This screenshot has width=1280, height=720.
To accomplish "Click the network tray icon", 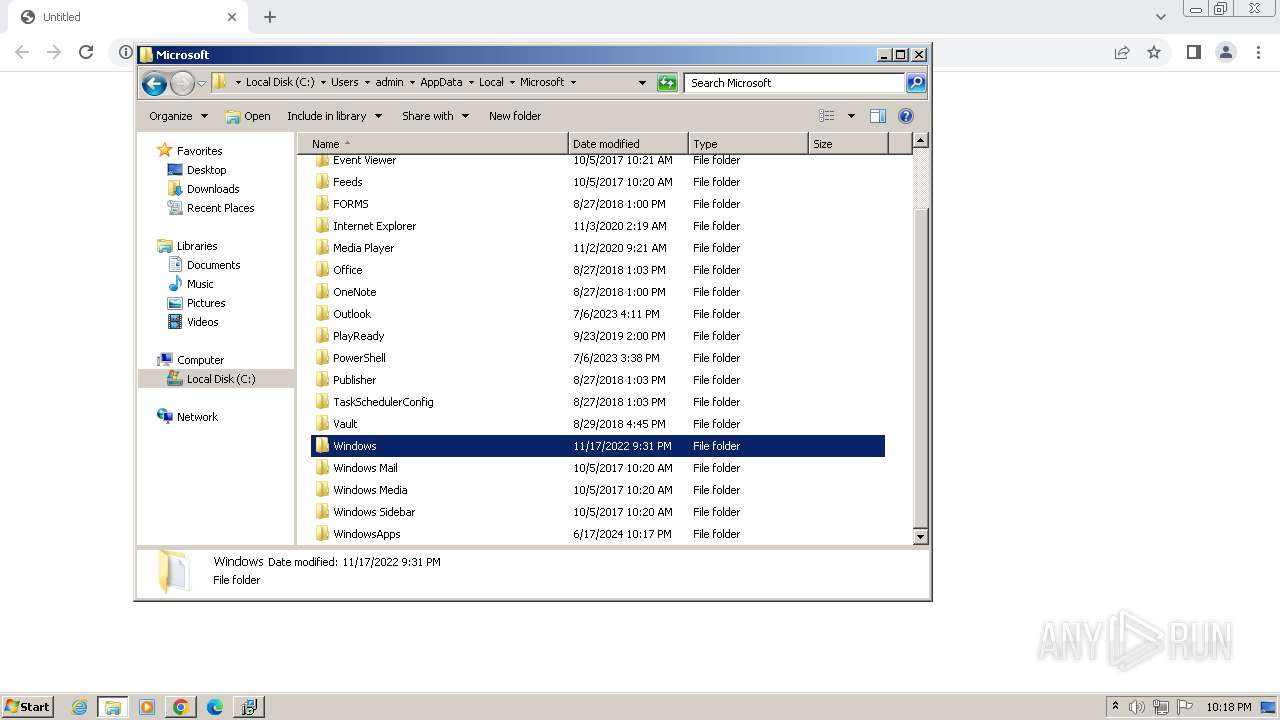I will click(1161, 707).
